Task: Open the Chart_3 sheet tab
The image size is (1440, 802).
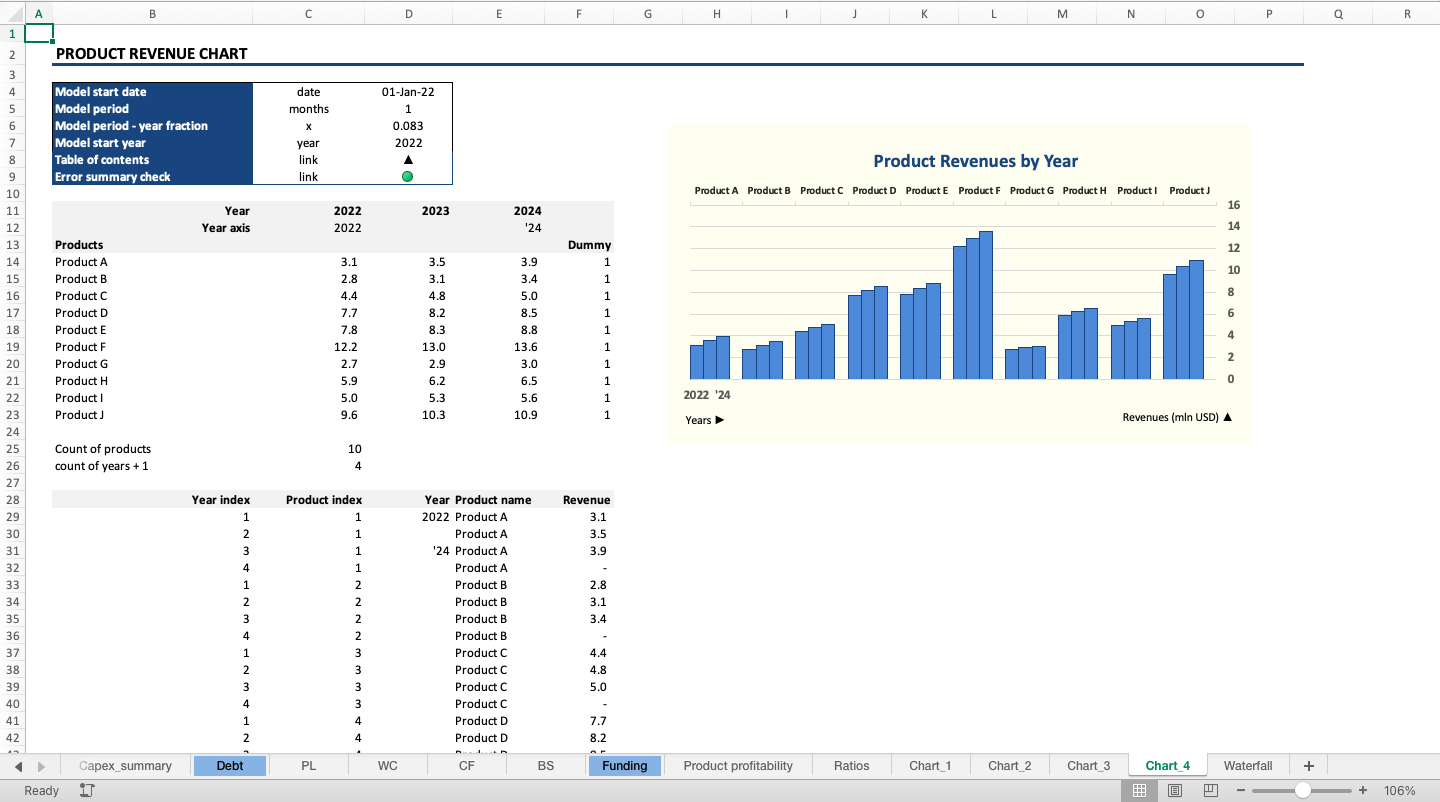Action: pyautogui.click(x=1088, y=766)
